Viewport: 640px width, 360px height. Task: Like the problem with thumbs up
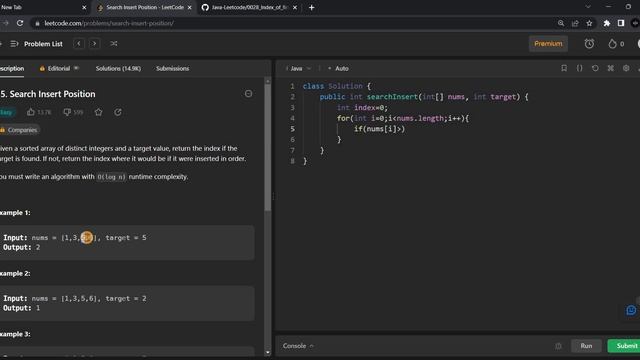pyautogui.click(x=39, y=112)
